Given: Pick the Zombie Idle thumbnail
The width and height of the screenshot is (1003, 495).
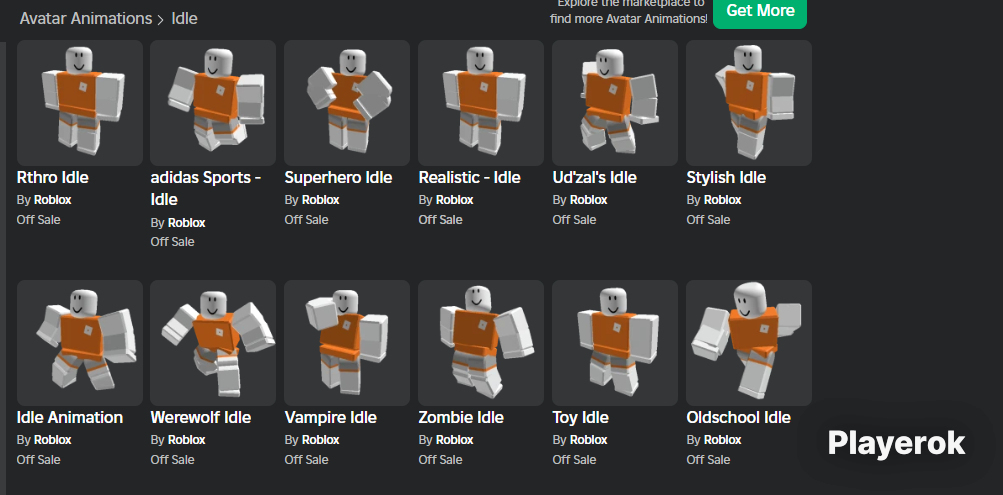Looking at the screenshot, I should [481, 343].
